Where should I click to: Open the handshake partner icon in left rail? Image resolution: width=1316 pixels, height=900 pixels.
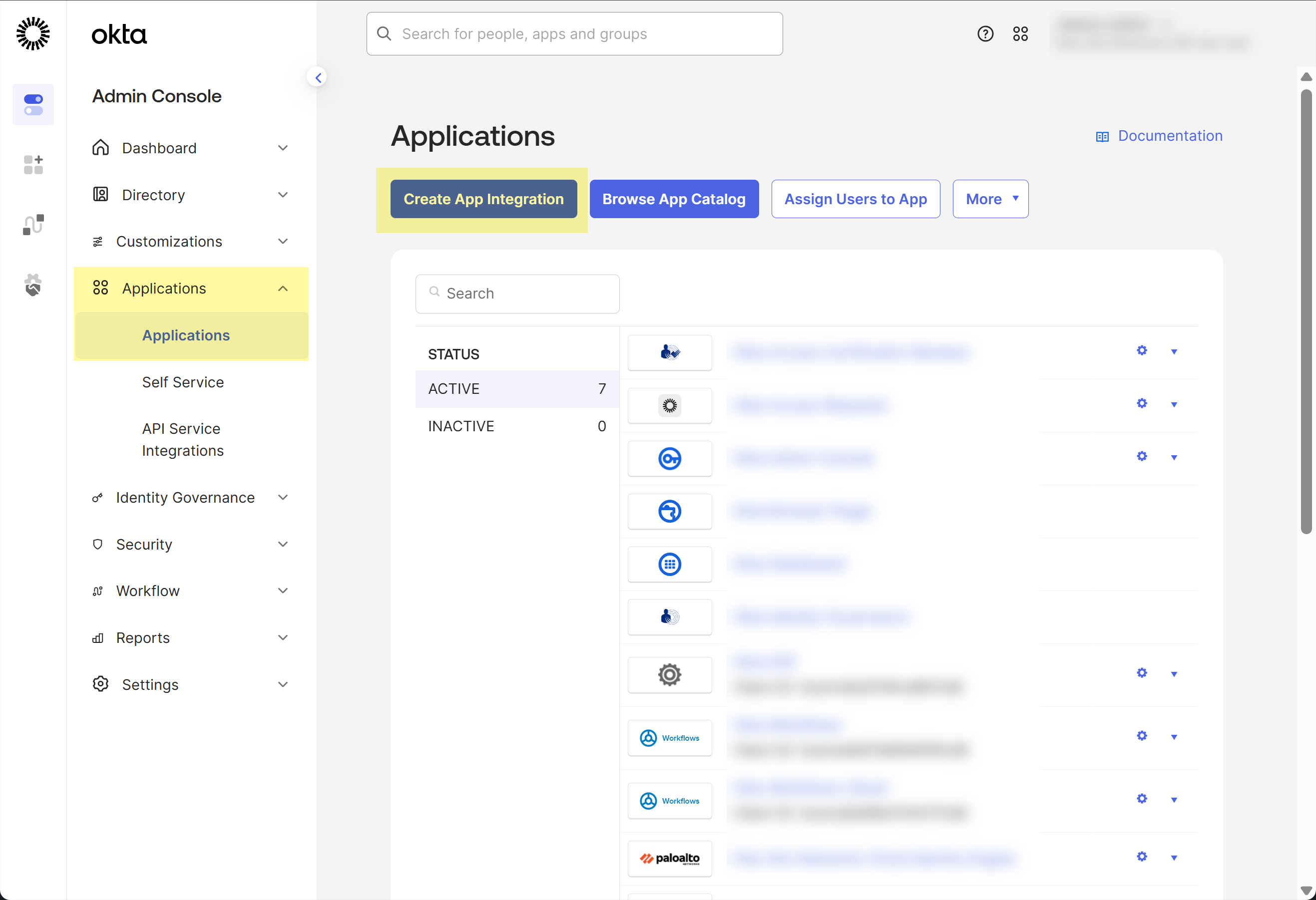[33, 285]
